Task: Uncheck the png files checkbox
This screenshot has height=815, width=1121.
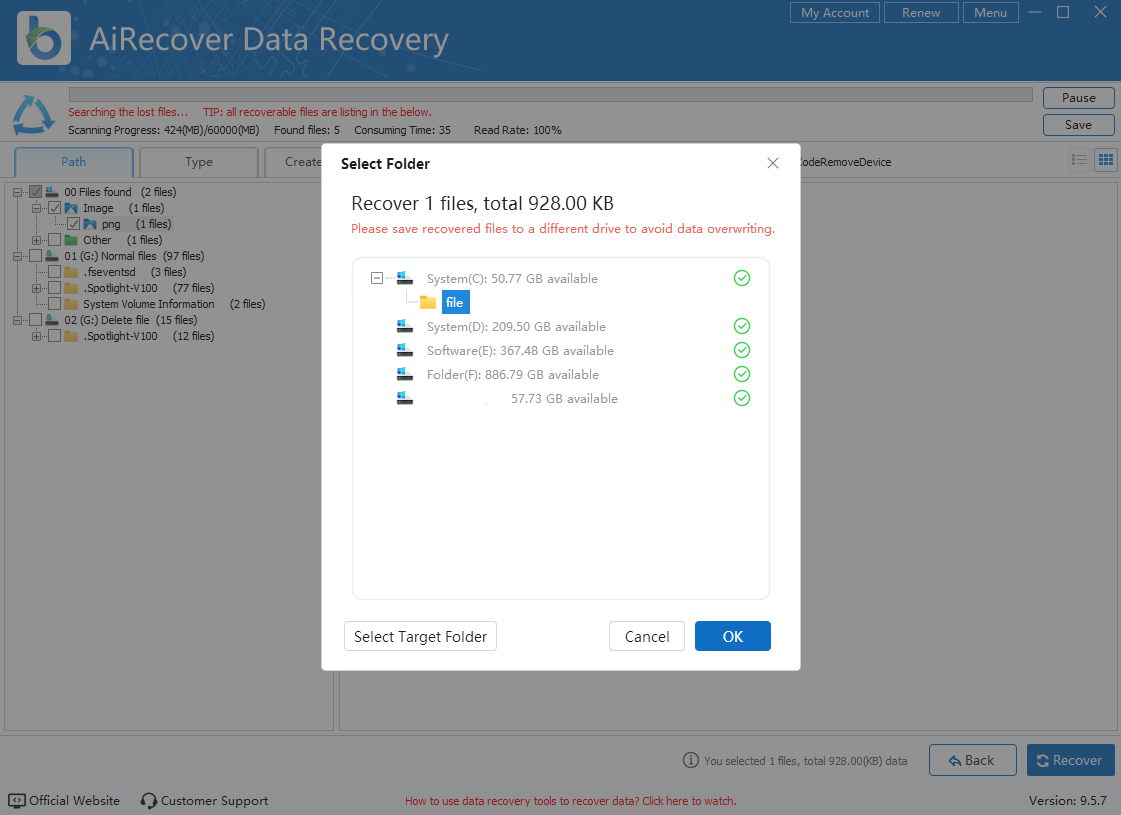Action: click(74, 224)
